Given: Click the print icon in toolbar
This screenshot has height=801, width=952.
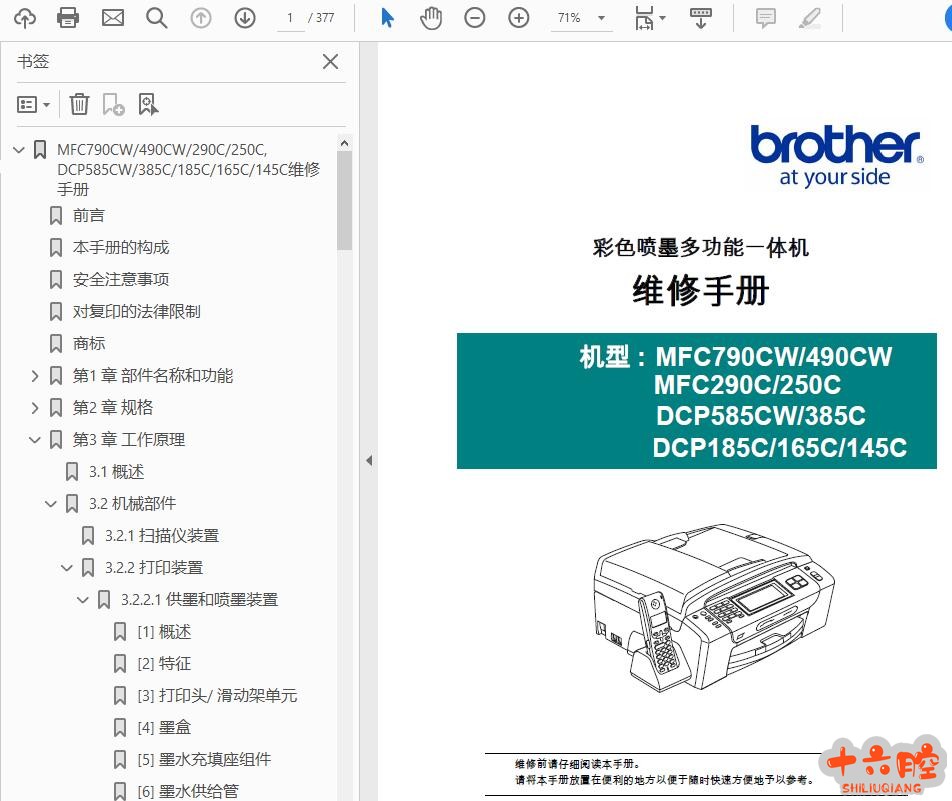Looking at the screenshot, I should (x=68, y=18).
